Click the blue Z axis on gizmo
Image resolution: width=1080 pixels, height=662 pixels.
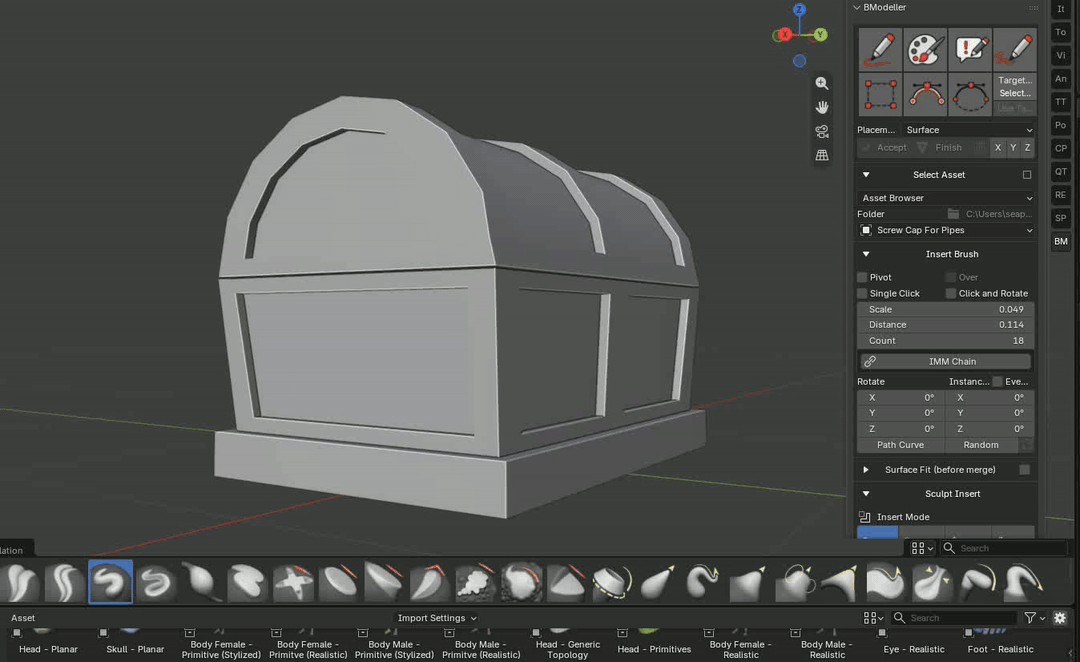(x=799, y=10)
